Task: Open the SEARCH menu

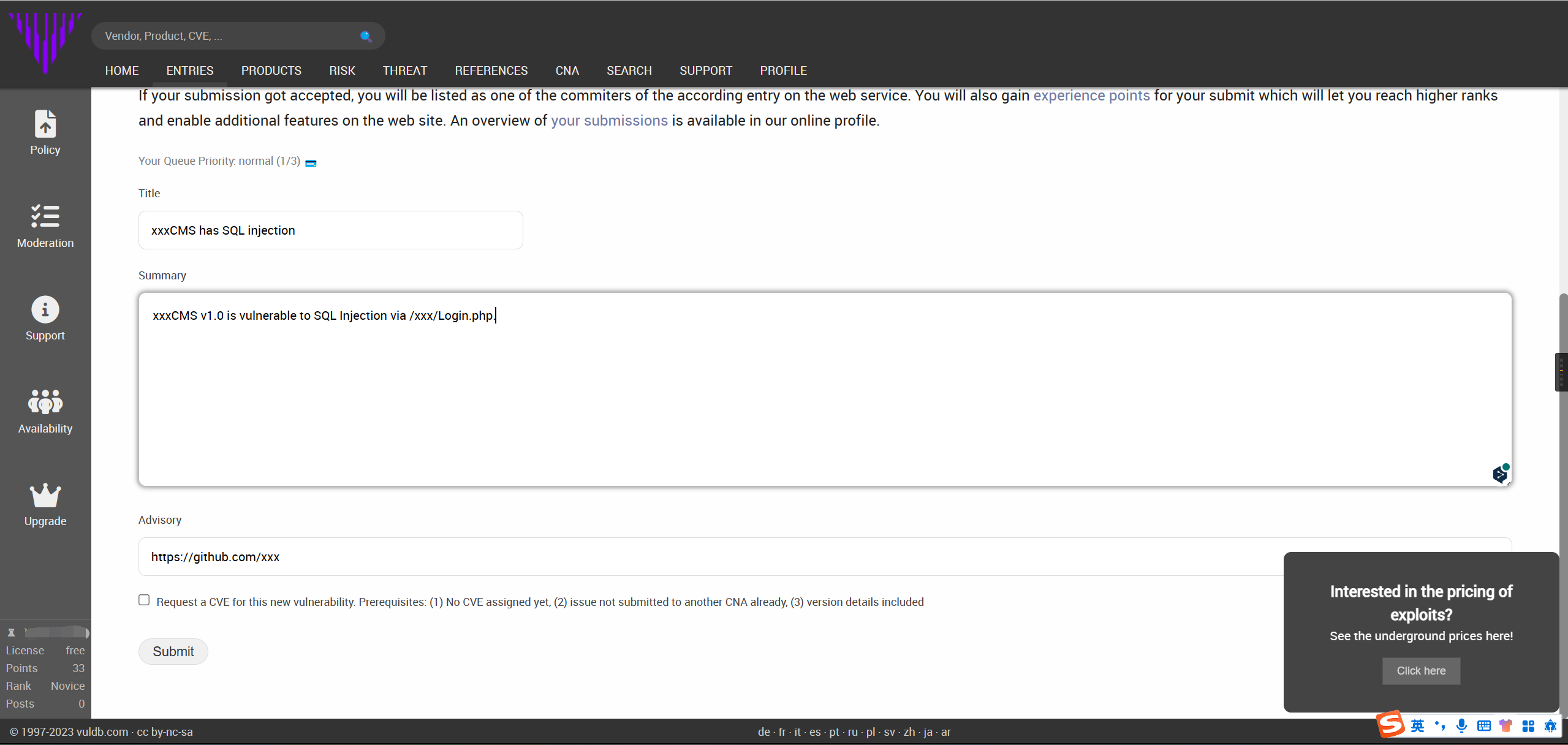Action: pyautogui.click(x=629, y=70)
